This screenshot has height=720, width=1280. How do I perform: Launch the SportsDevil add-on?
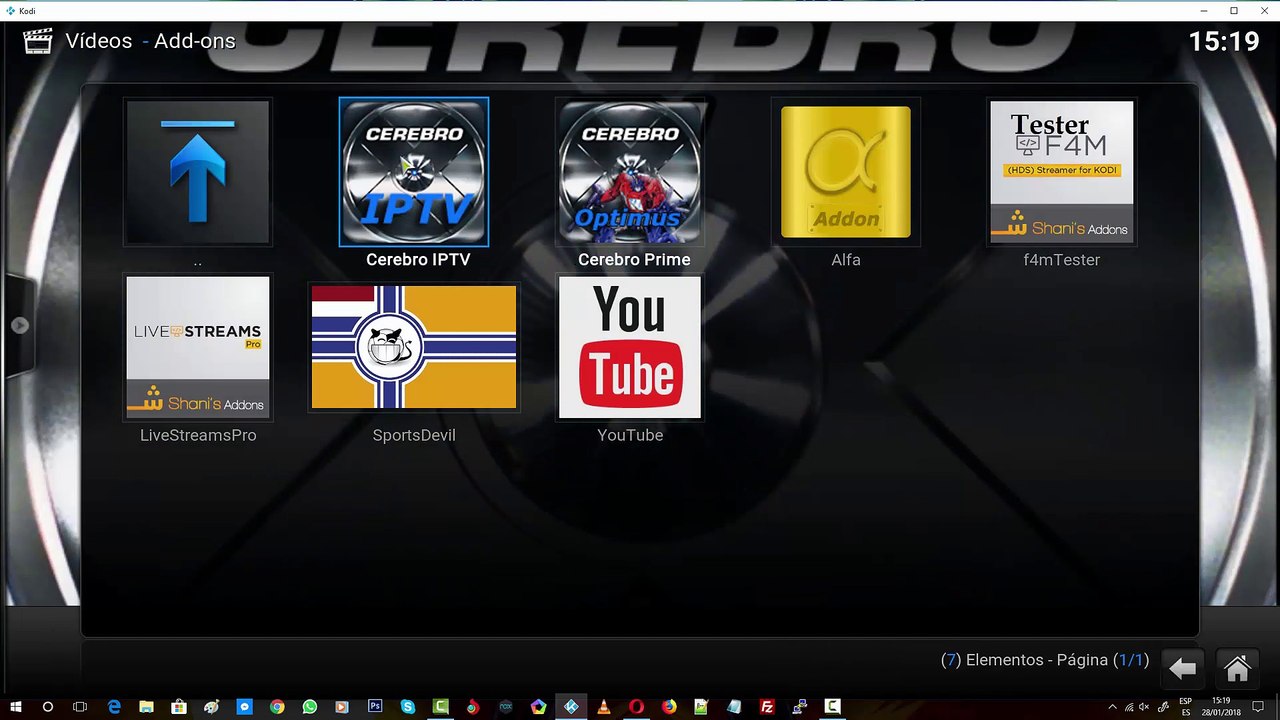click(414, 348)
